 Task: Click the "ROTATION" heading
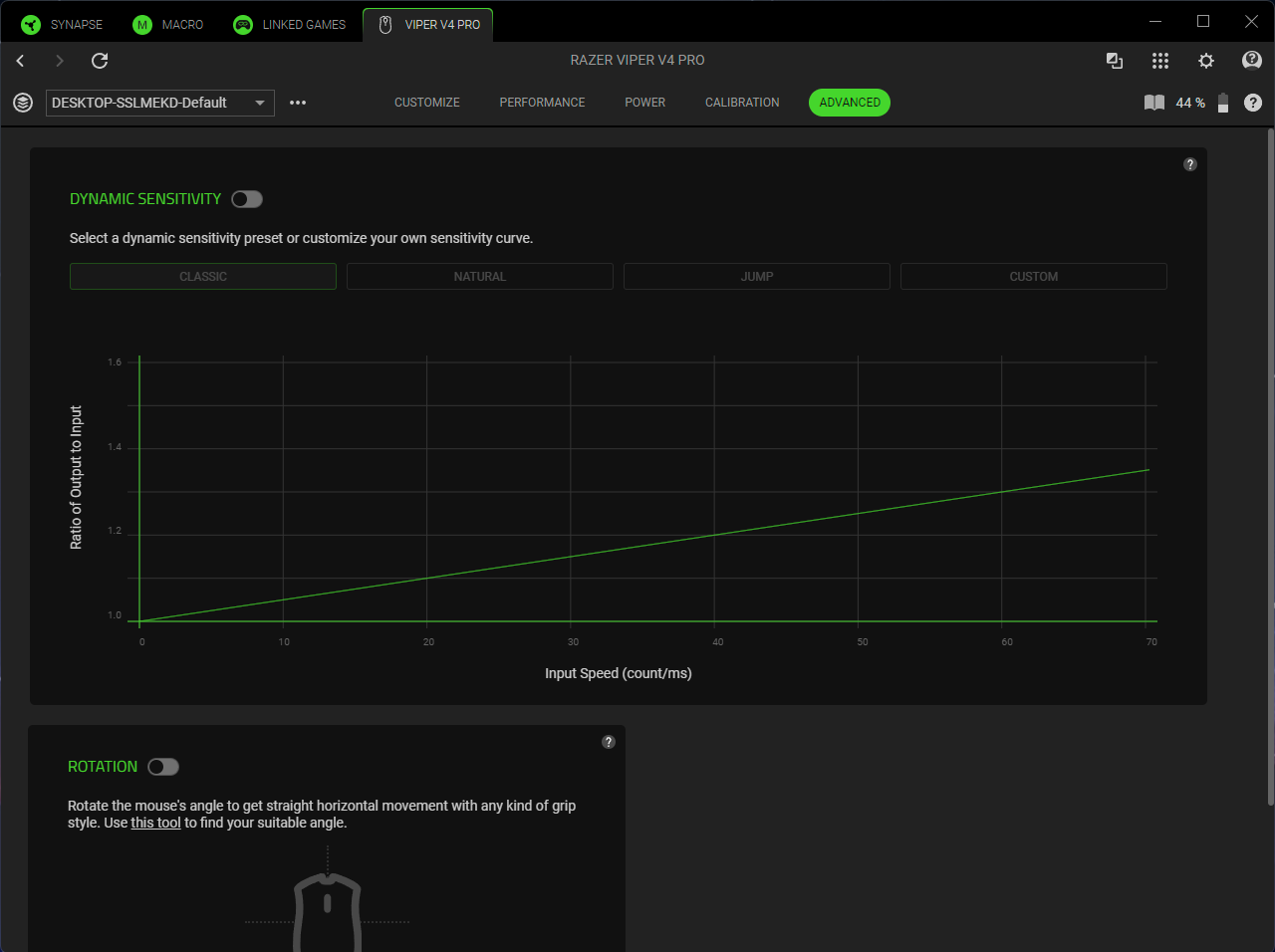click(x=103, y=767)
